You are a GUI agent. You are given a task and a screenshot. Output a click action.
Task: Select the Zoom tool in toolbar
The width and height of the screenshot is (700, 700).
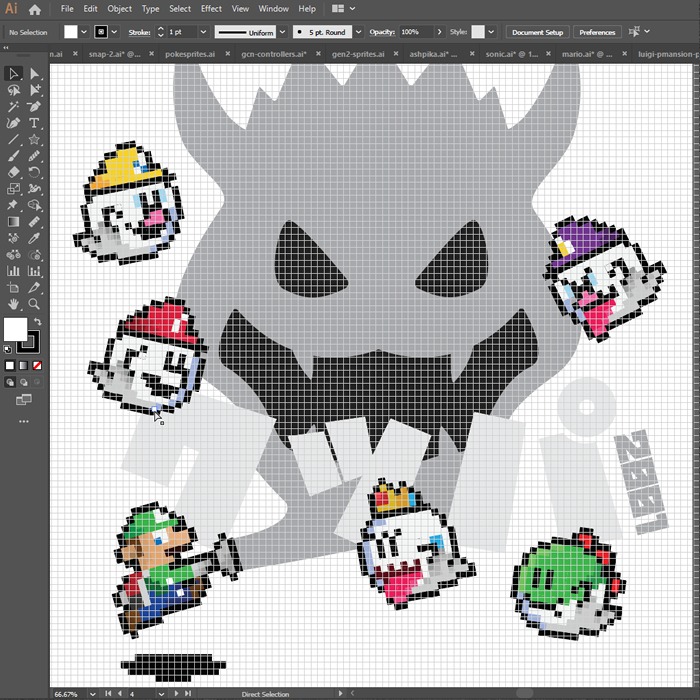[x=35, y=304]
